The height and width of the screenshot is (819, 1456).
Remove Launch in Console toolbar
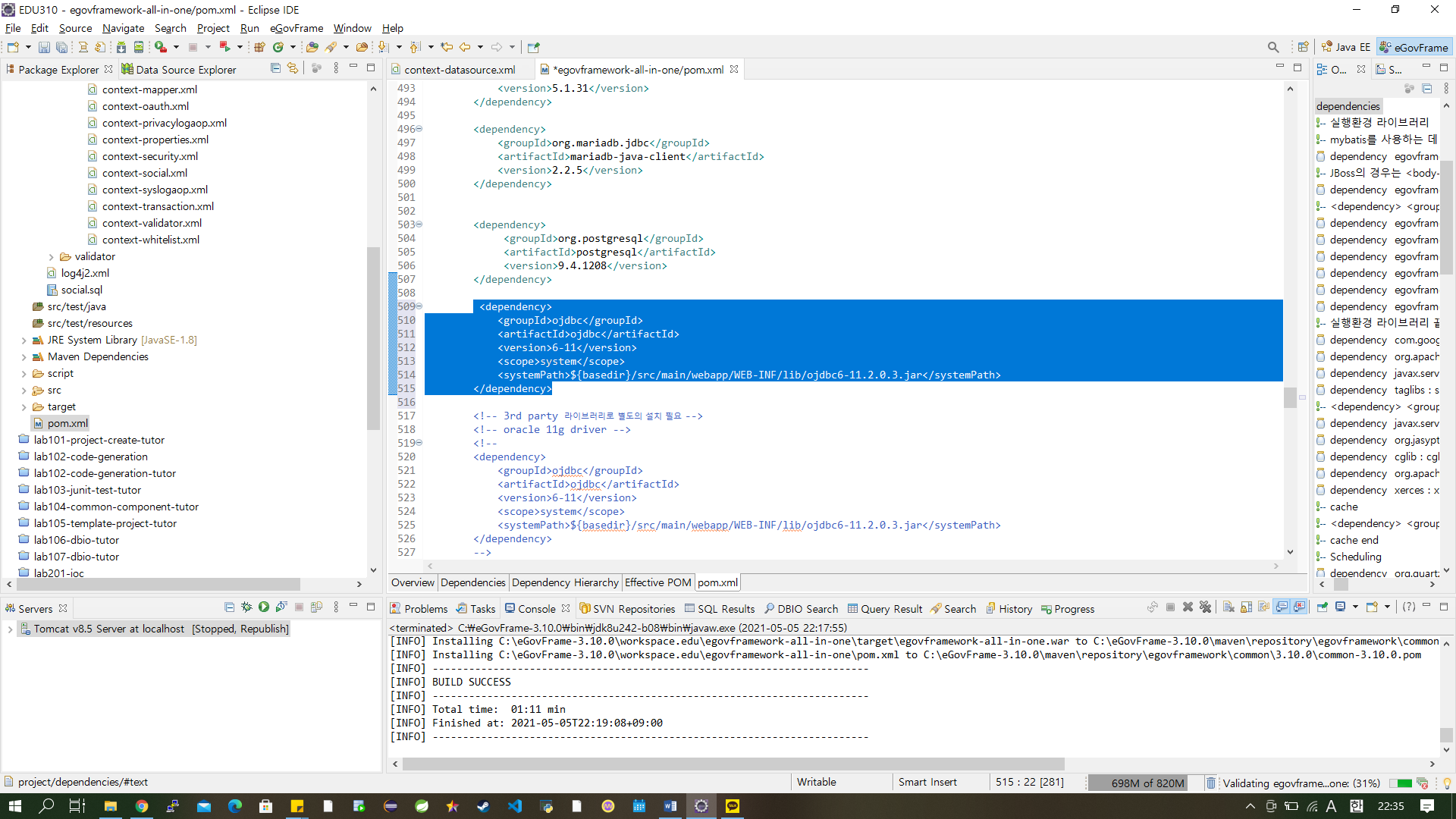(x=1188, y=607)
